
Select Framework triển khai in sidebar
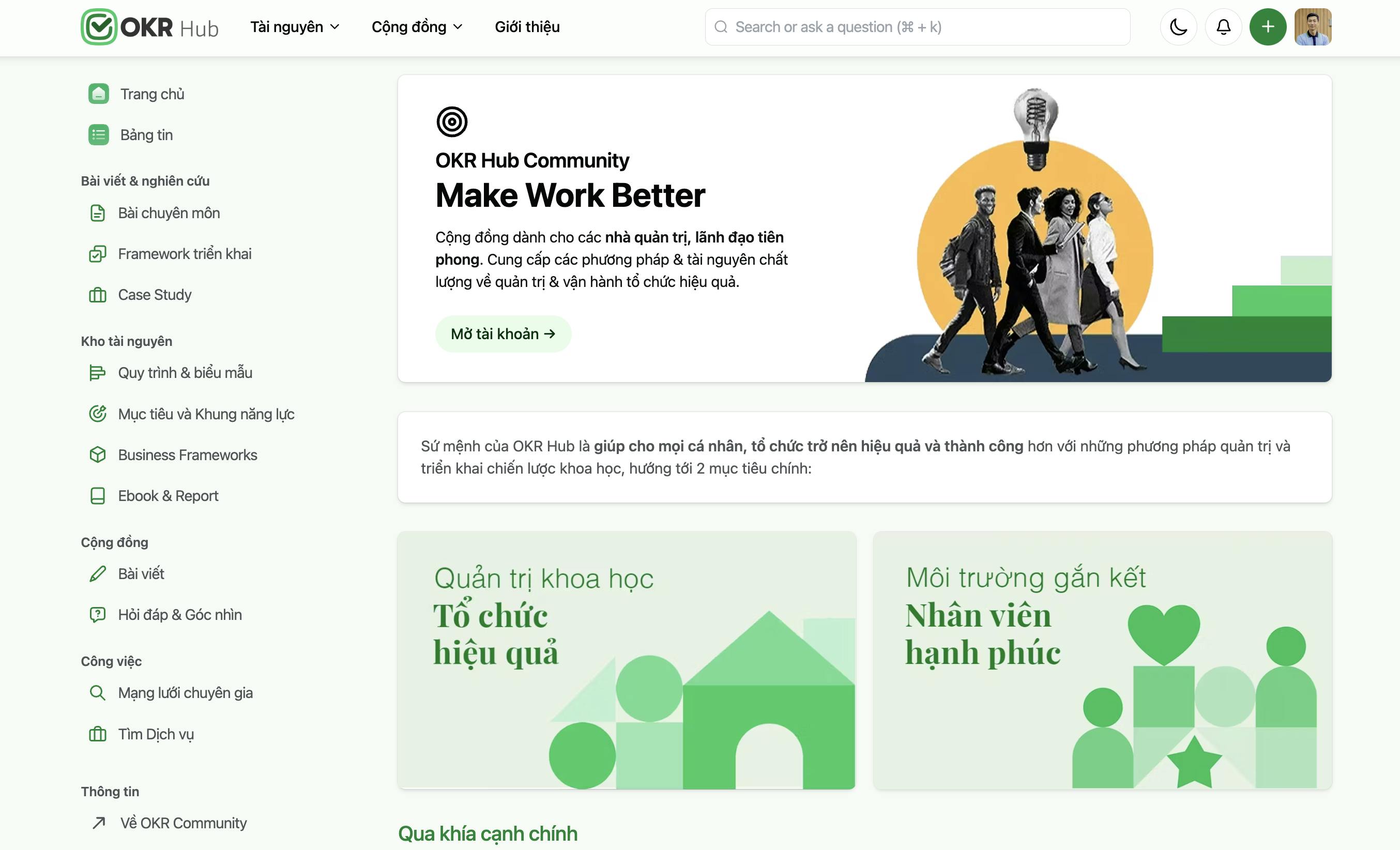[170, 254]
